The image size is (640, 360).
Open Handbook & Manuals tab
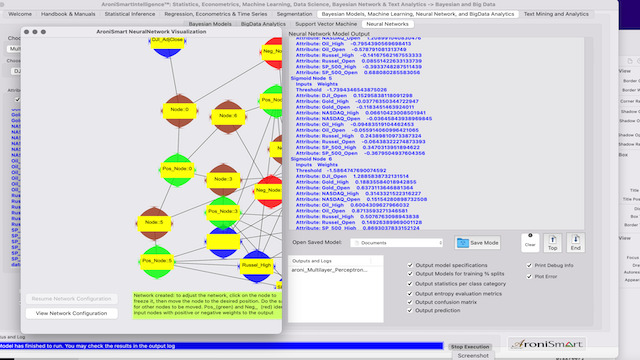68,14
